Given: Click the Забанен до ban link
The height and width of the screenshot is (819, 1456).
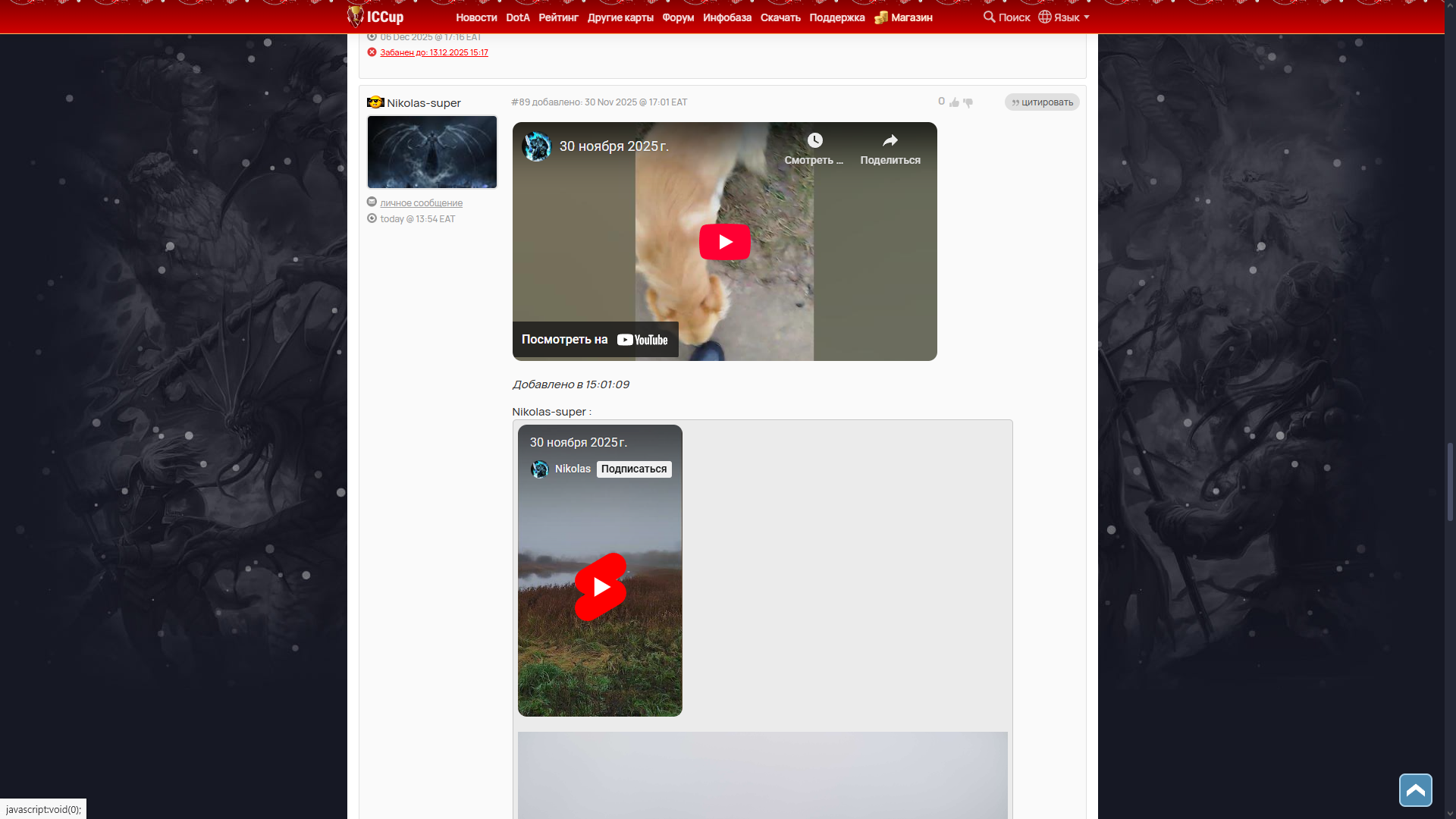Looking at the screenshot, I should point(434,52).
